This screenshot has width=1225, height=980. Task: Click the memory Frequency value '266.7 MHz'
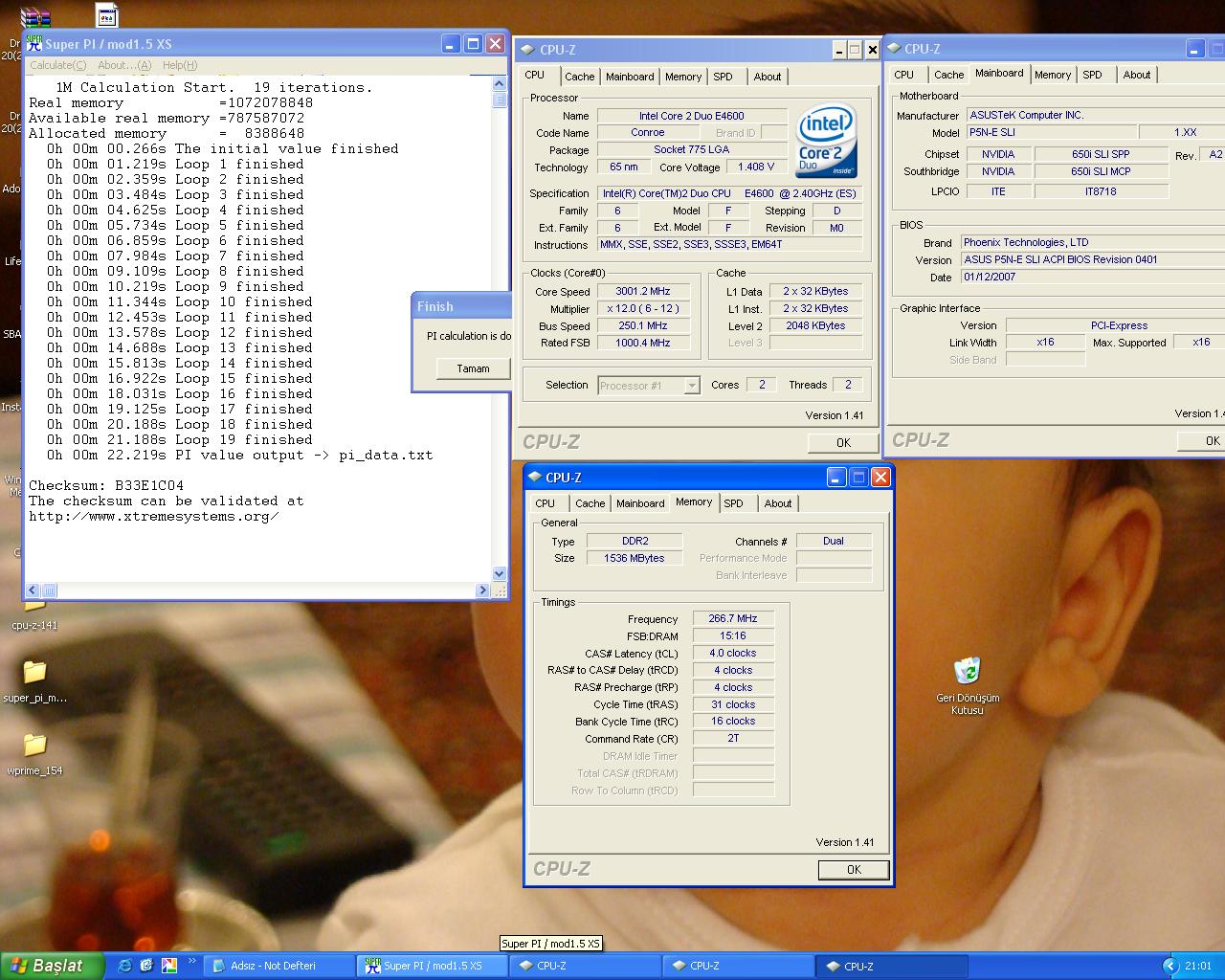tap(733, 619)
